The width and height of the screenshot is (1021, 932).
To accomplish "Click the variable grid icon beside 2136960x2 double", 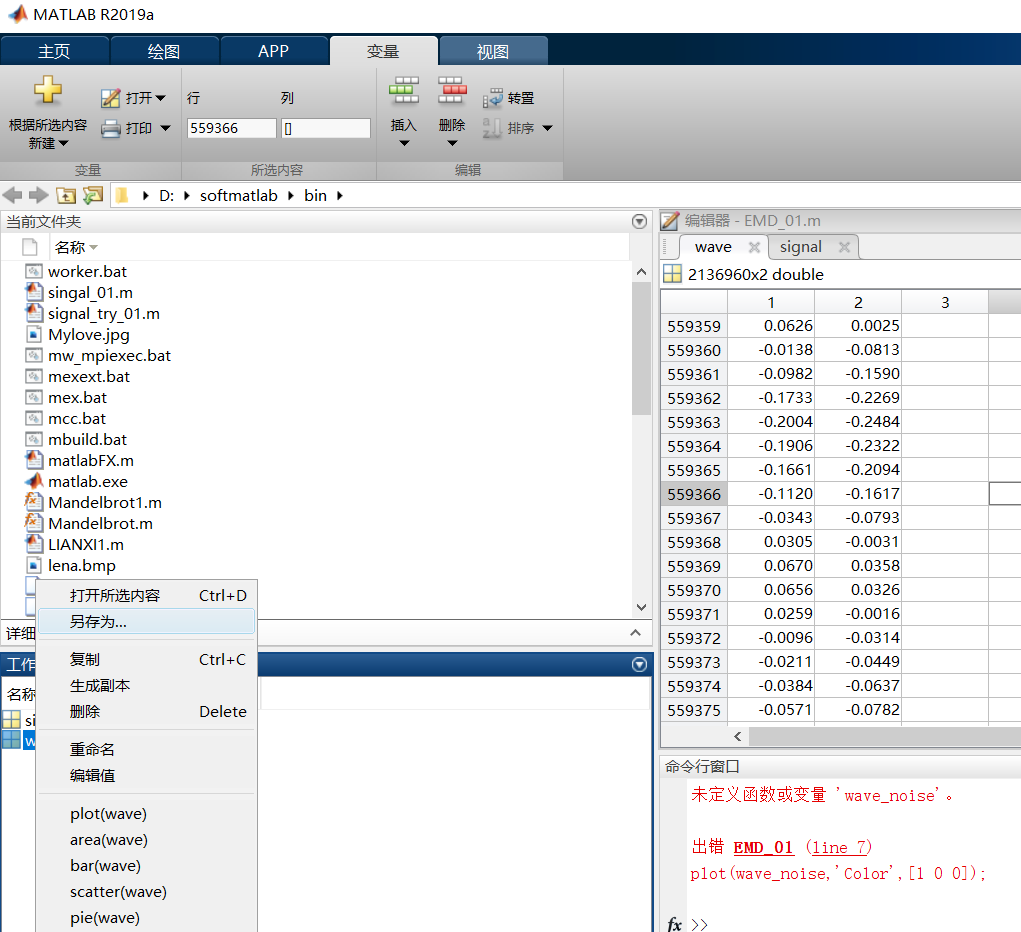I will pos(673,274).
